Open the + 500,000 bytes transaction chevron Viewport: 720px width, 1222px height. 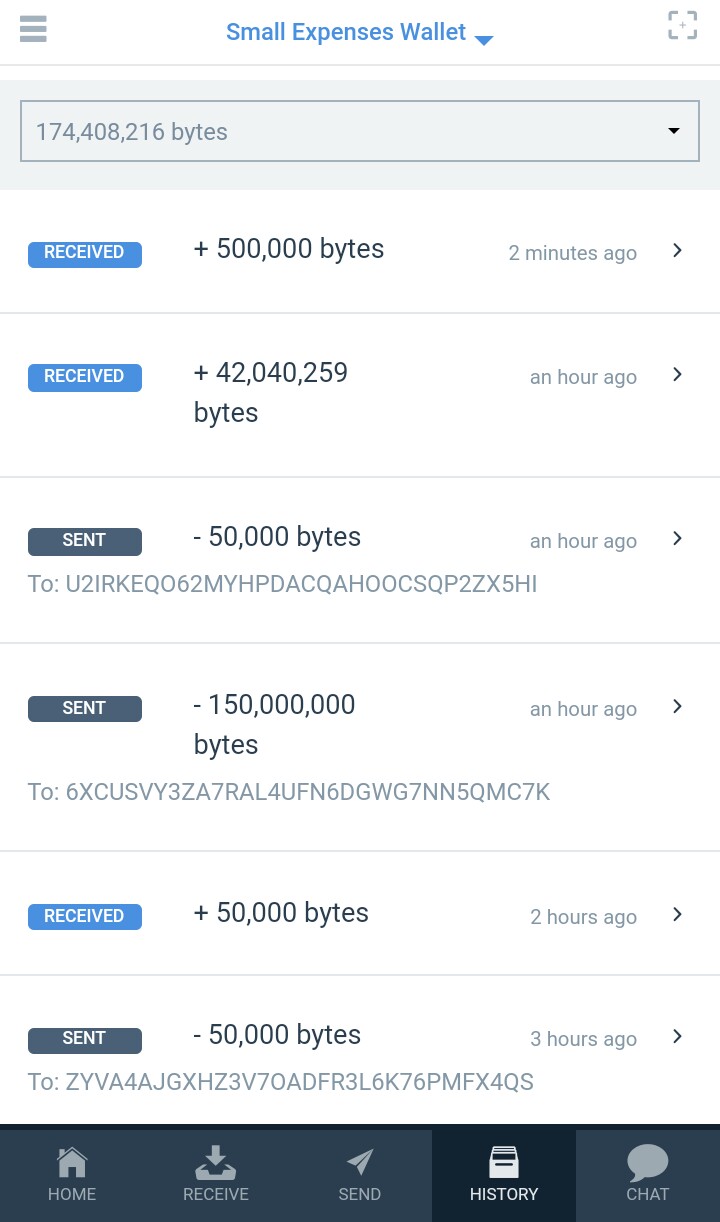(x=677, y=251)
